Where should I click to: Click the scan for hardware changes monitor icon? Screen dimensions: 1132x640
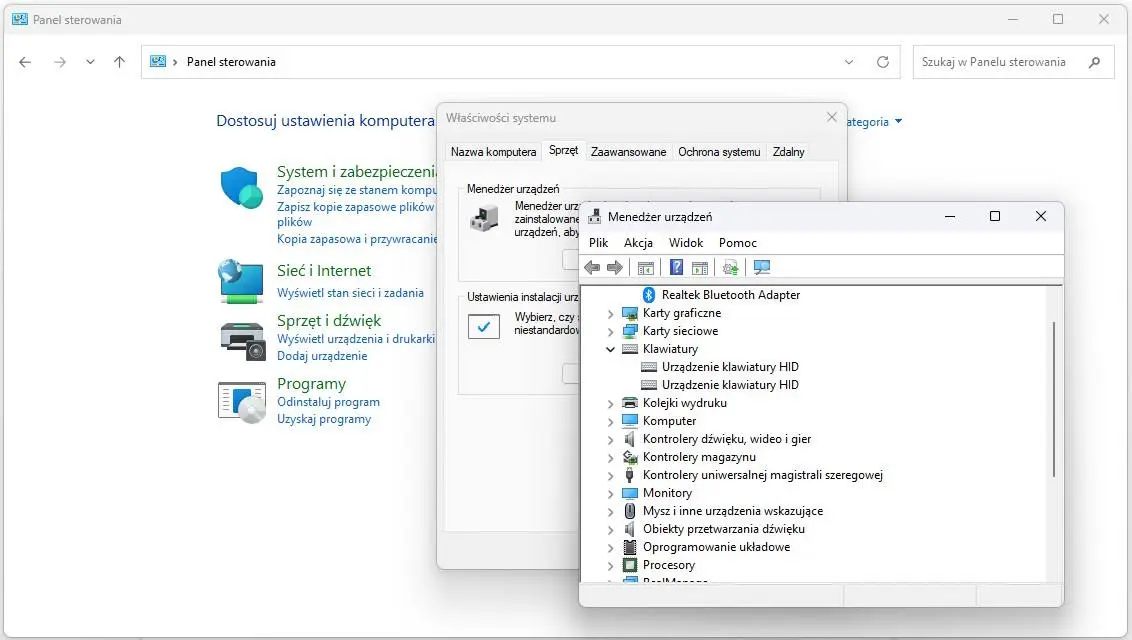click(762, 267)
